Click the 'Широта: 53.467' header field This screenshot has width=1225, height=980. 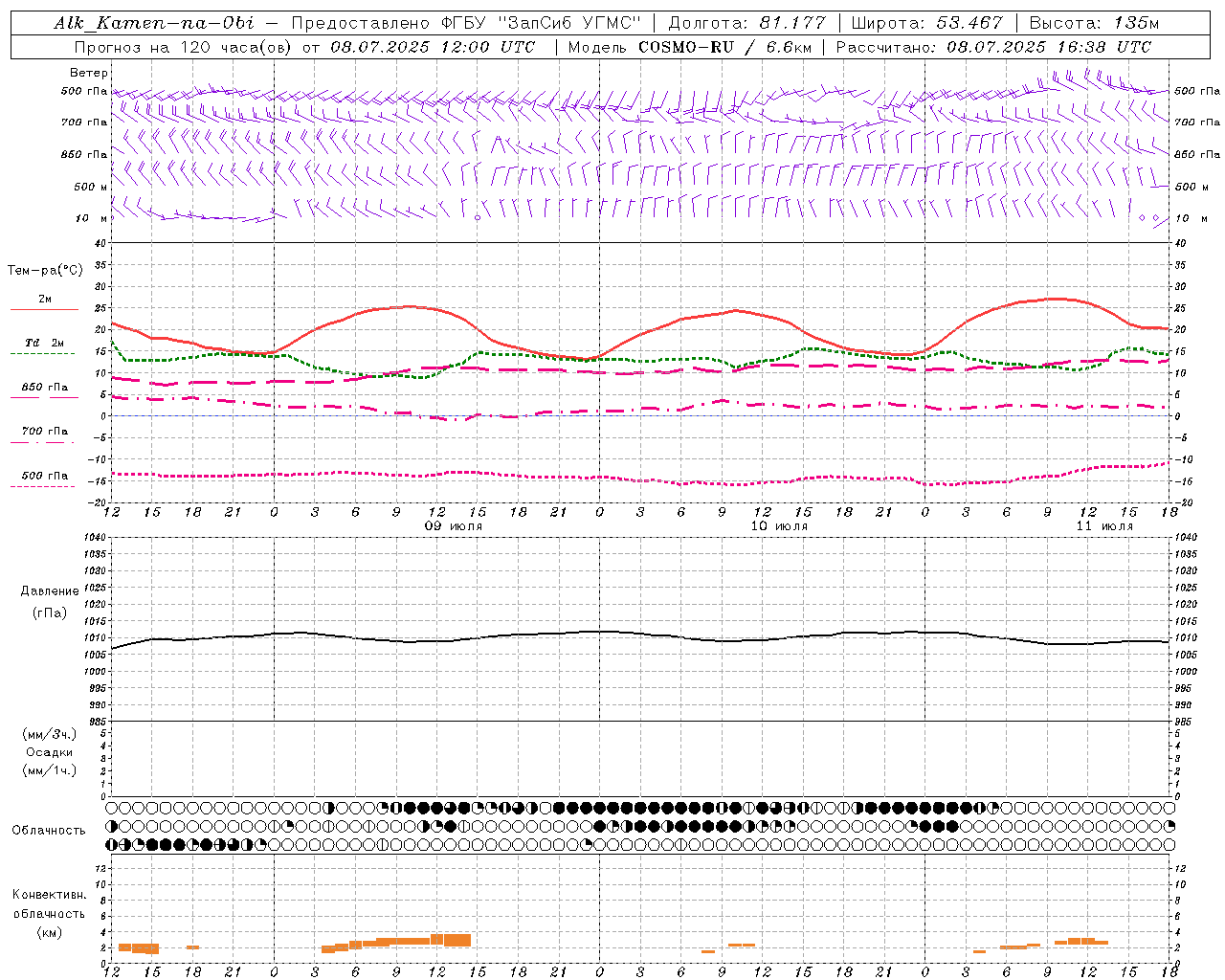click(x=926, y=23)
